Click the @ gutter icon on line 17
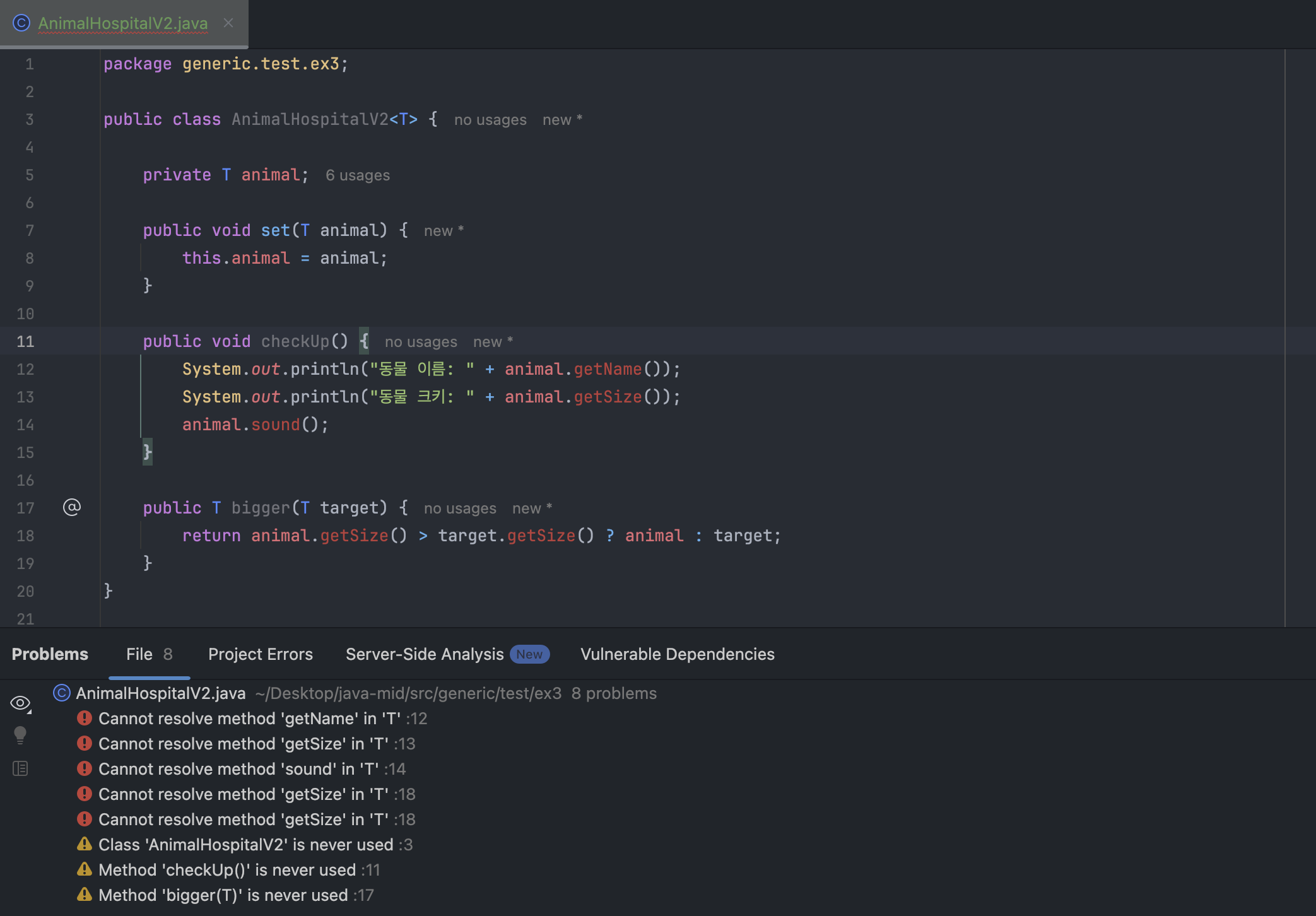Viewport: 1316px width, 916px height. pos(72,507)
